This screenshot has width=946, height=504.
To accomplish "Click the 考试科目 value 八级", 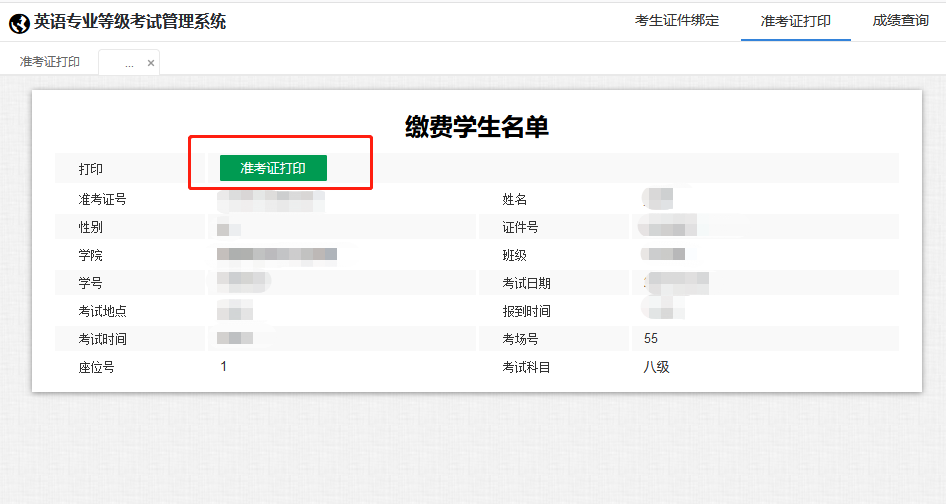I will tap(656, 367).
